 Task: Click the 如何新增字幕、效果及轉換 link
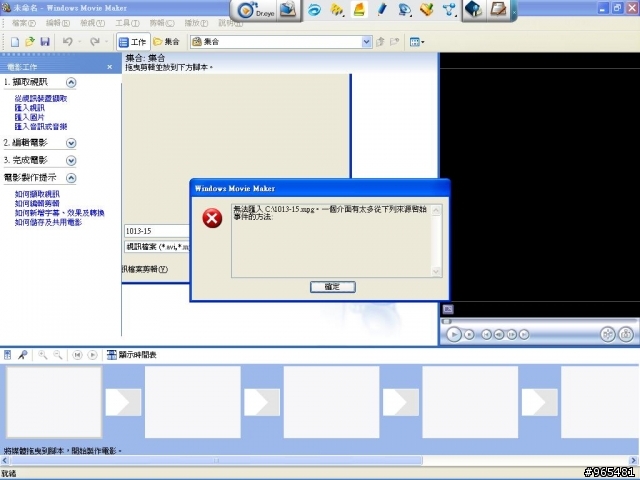(60, 213)
